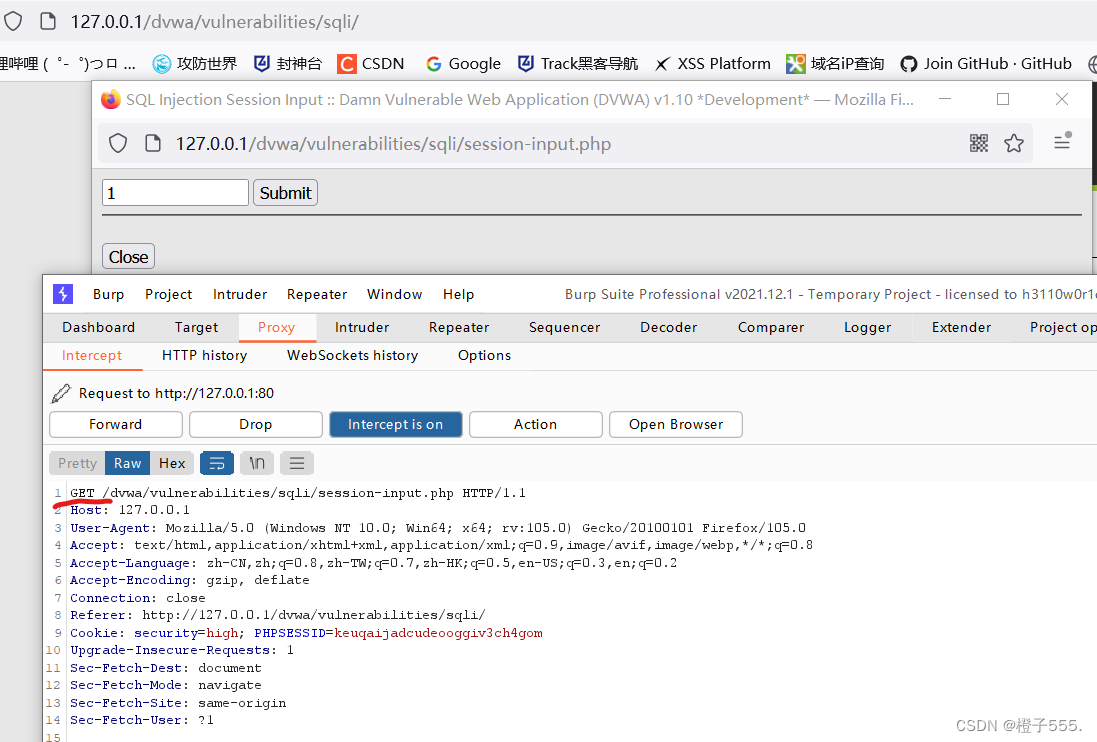Toggle show non-printable characters \n button
This screenshot has width=1097, height=742.
257,463
